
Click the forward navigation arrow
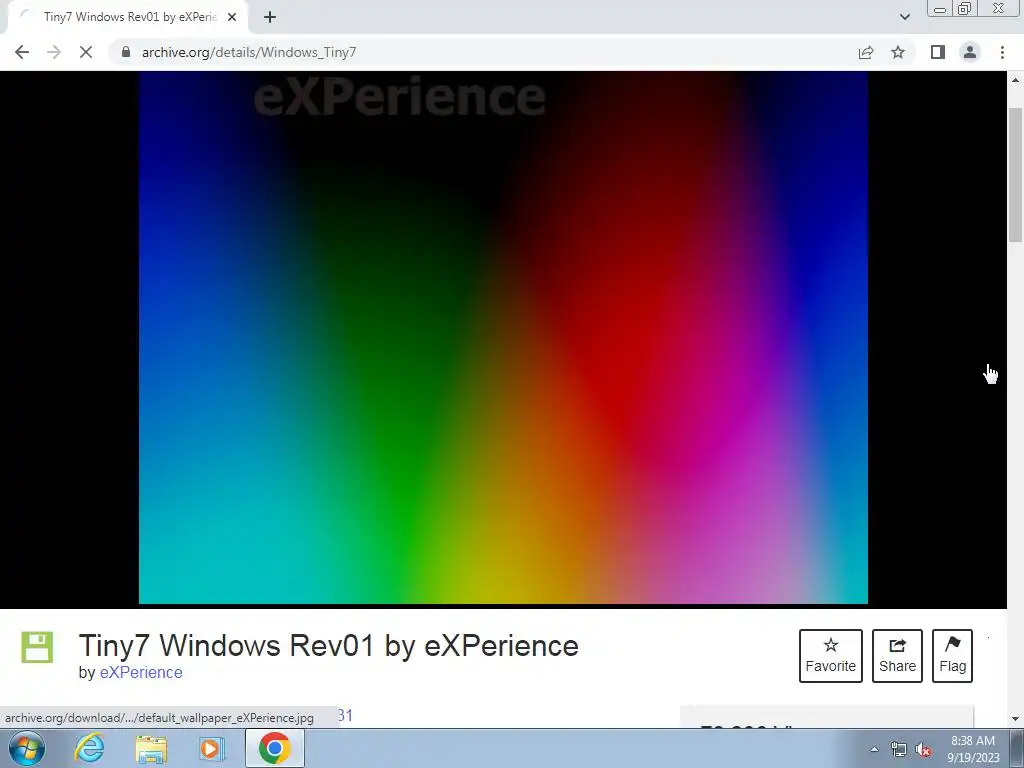coord(54,52)
